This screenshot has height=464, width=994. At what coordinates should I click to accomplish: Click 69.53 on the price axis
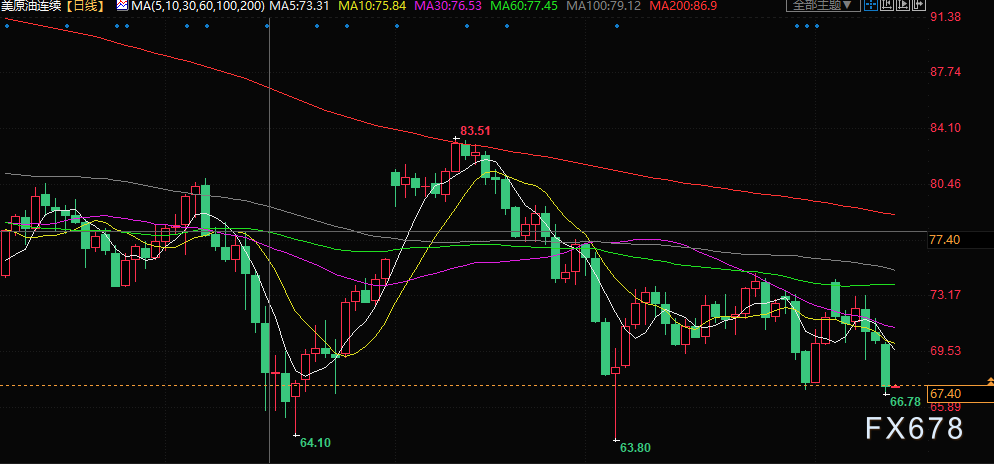[945, 351]
